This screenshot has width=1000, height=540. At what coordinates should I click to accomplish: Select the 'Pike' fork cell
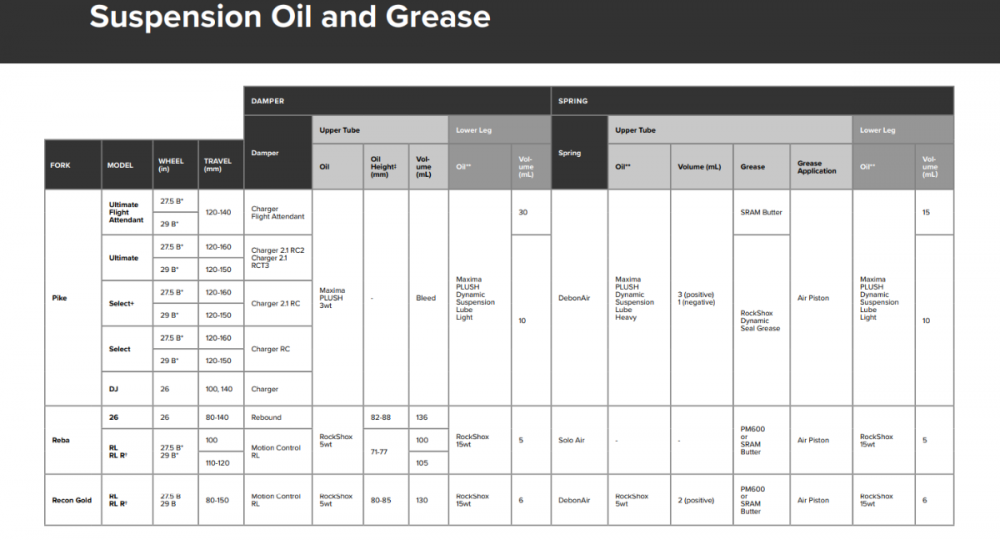[73, 298]
